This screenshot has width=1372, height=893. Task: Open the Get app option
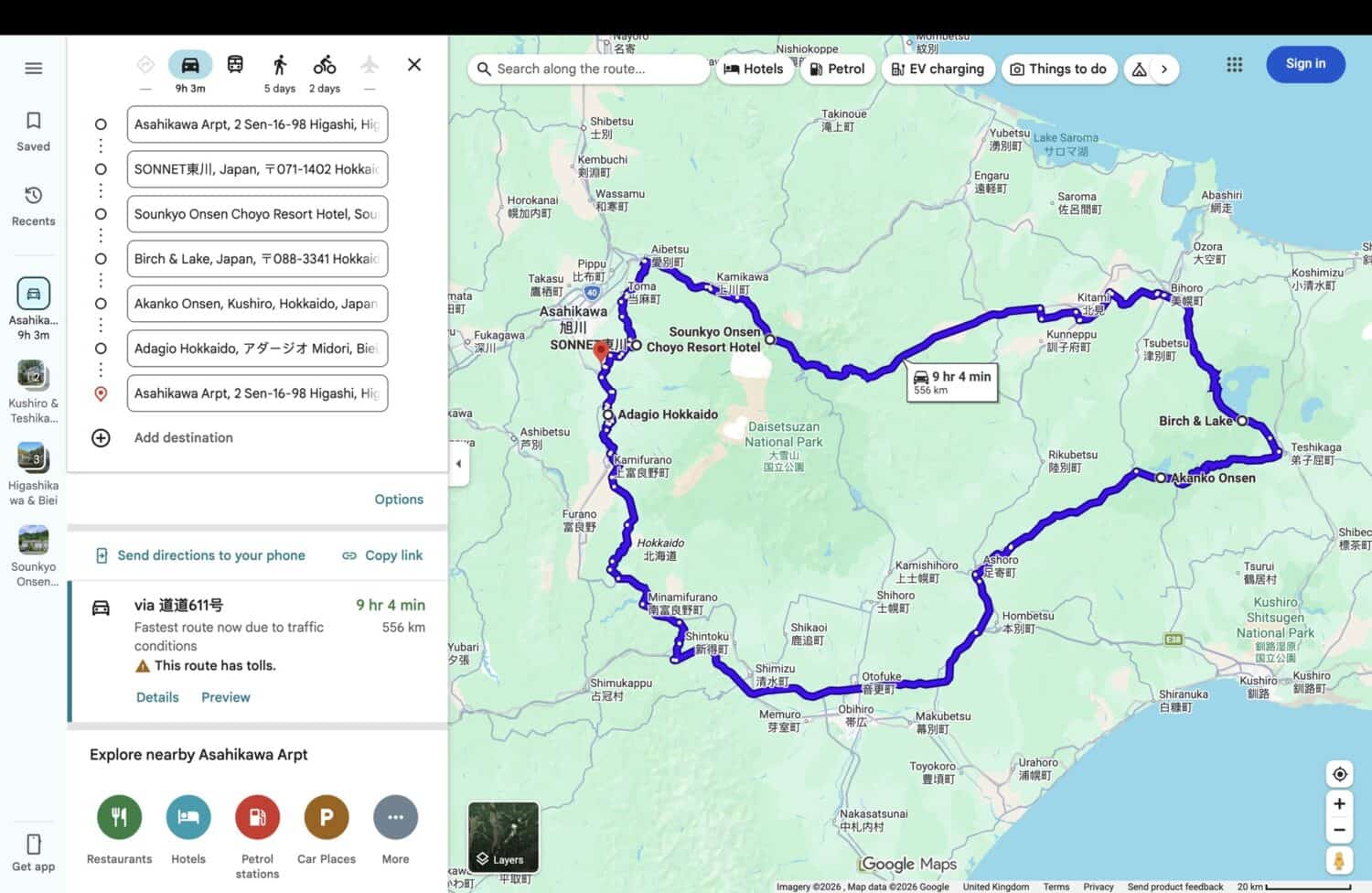click(33, 852)
